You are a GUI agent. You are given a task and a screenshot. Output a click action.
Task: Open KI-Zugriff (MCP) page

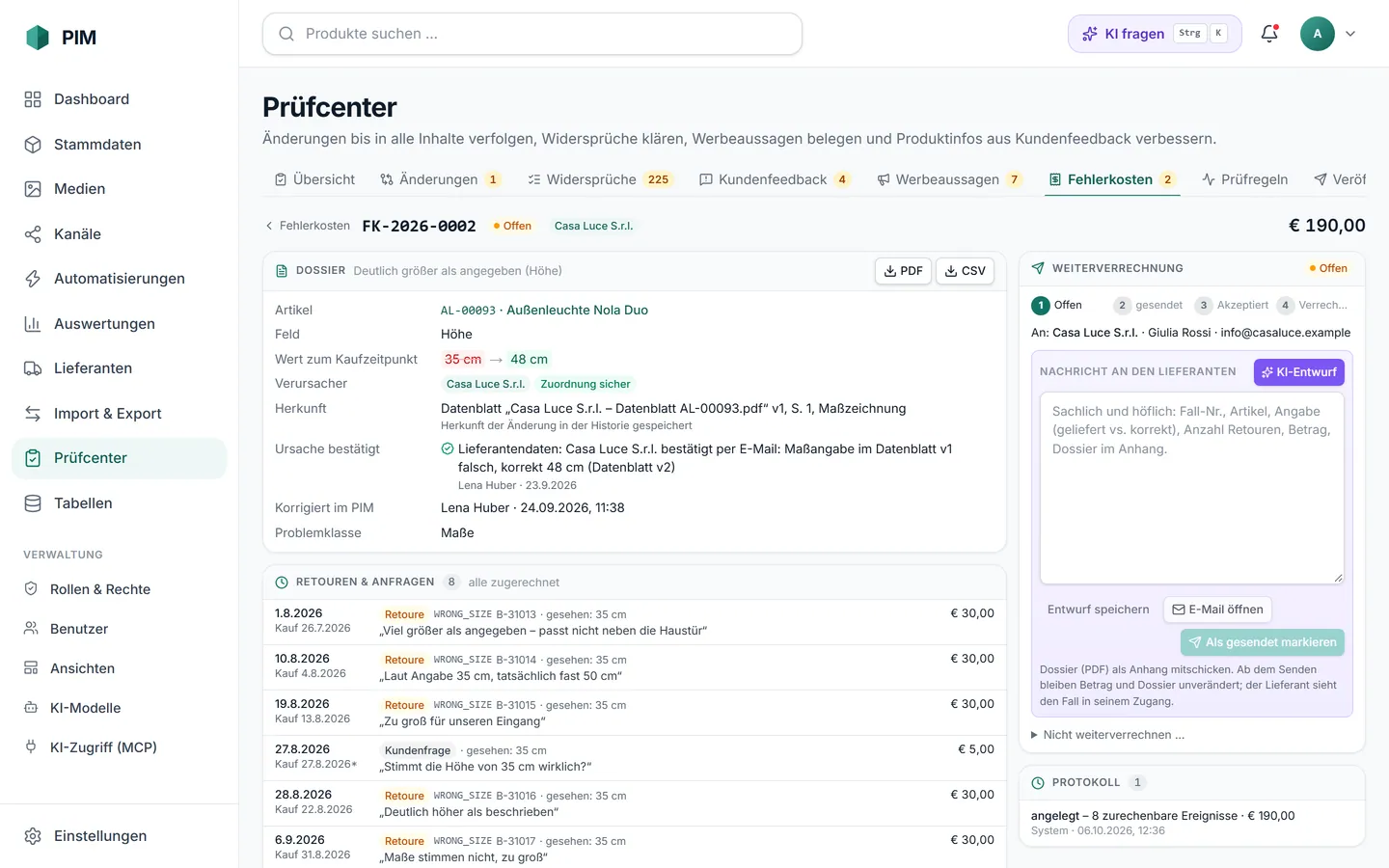point(120,747)
